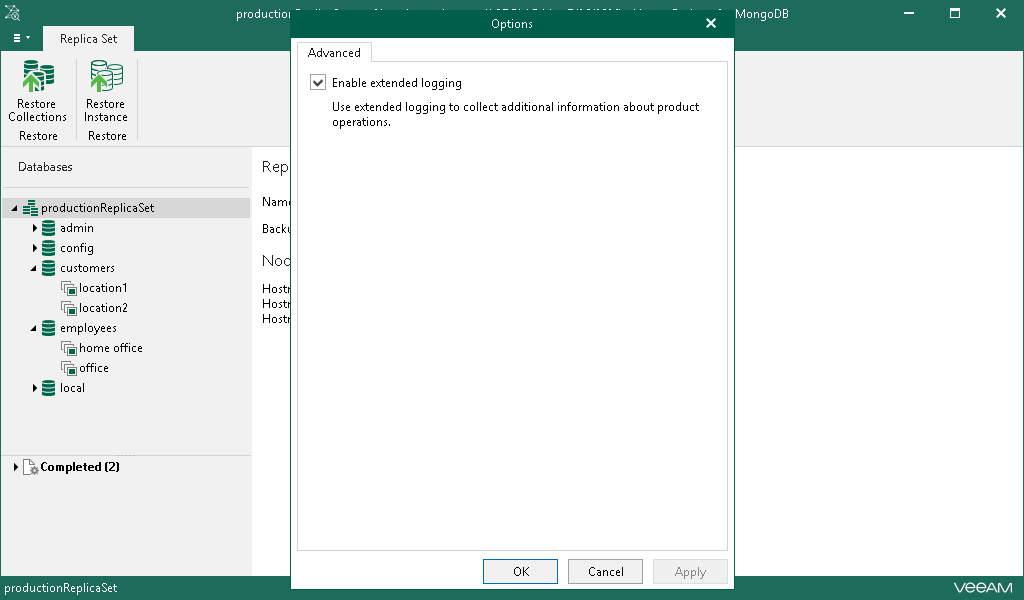Collapse the productionReplicaSet tree node
Image resolution: width=1024 pixels, height=600 pixels.
14,208
